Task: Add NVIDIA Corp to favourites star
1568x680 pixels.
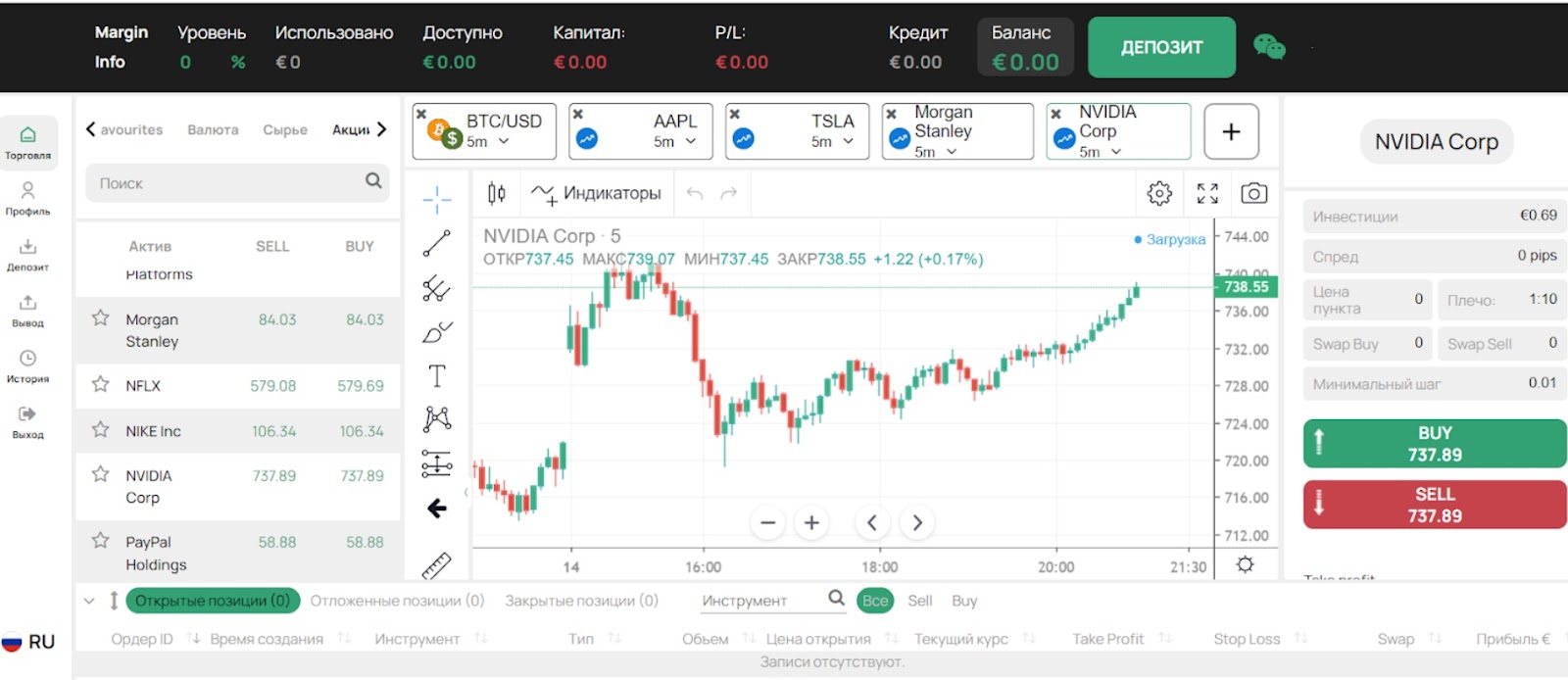Action: 100,474
